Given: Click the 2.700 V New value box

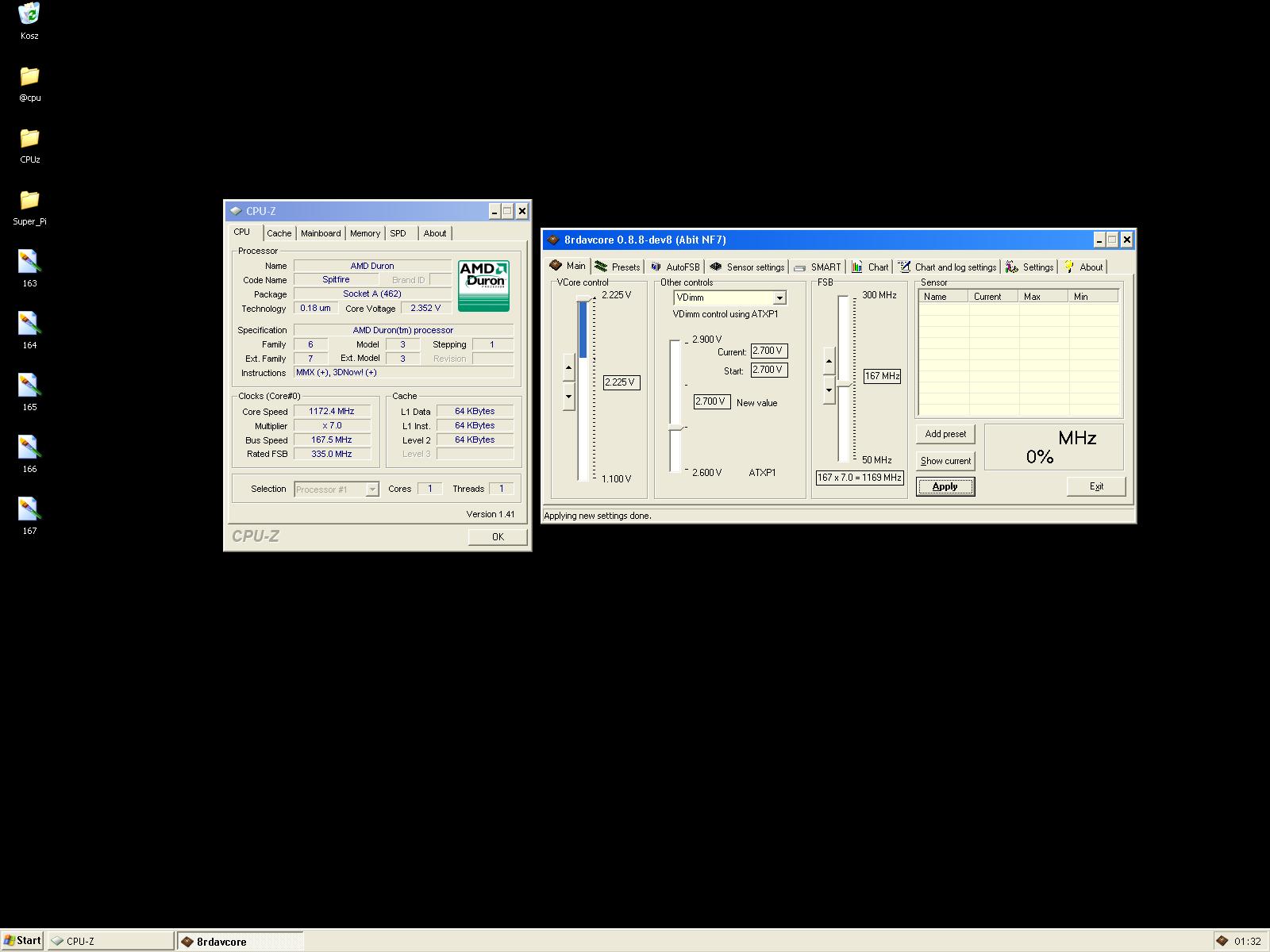Looking at the screenshot, I should pos(711,401).
